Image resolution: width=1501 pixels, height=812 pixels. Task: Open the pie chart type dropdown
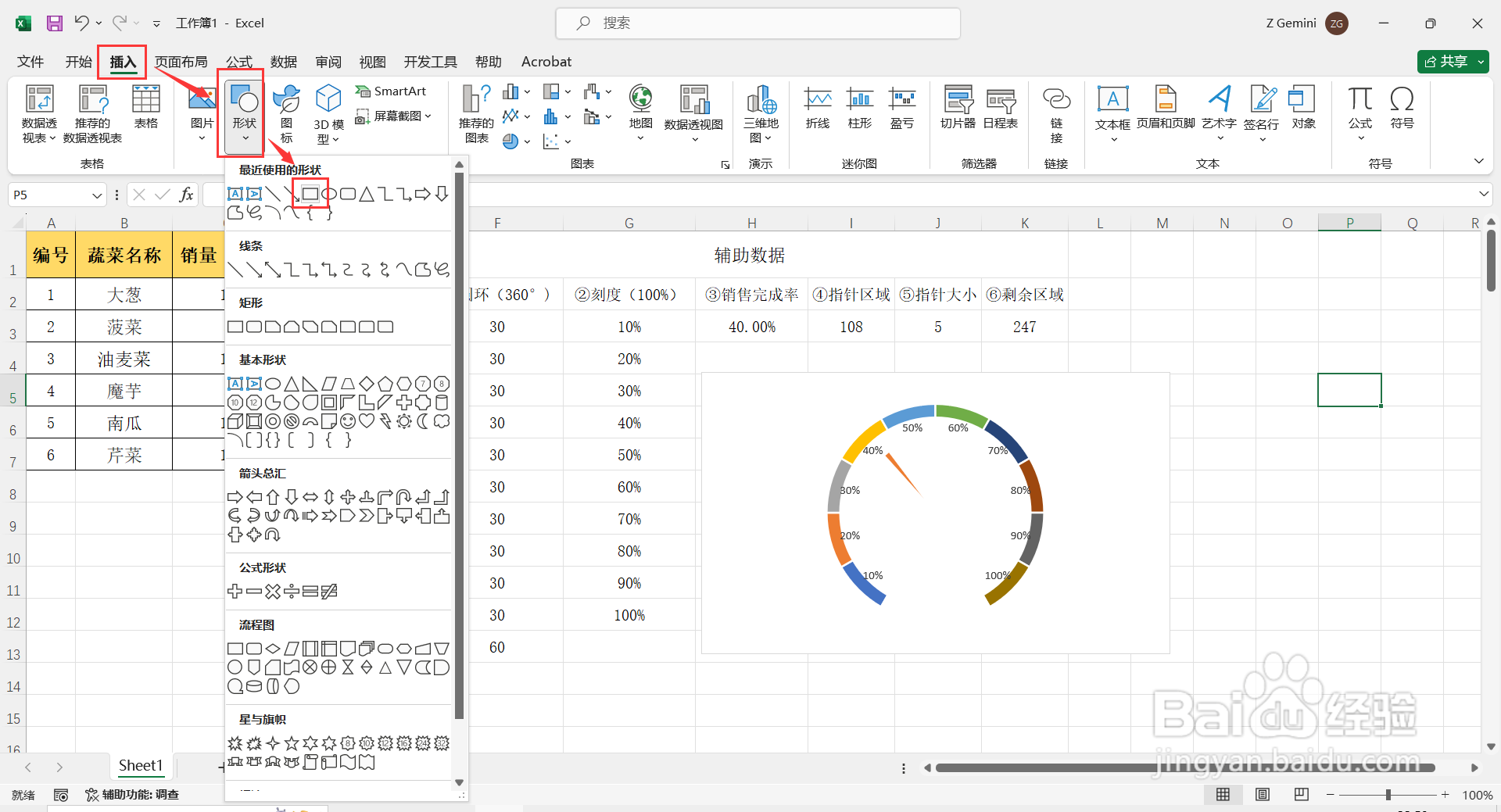(x=516, y=141)
